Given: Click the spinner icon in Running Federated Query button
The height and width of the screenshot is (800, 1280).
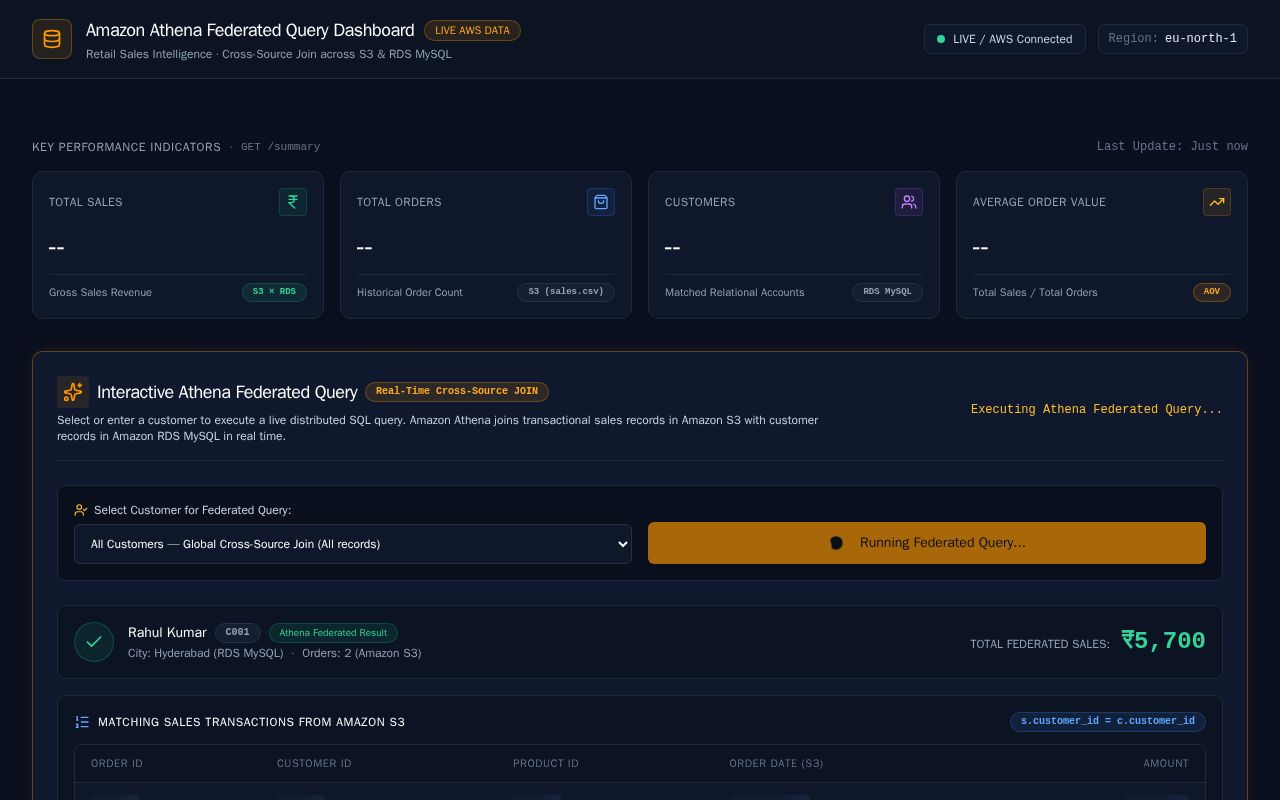Looking at the screenshot, I should 837,543.
